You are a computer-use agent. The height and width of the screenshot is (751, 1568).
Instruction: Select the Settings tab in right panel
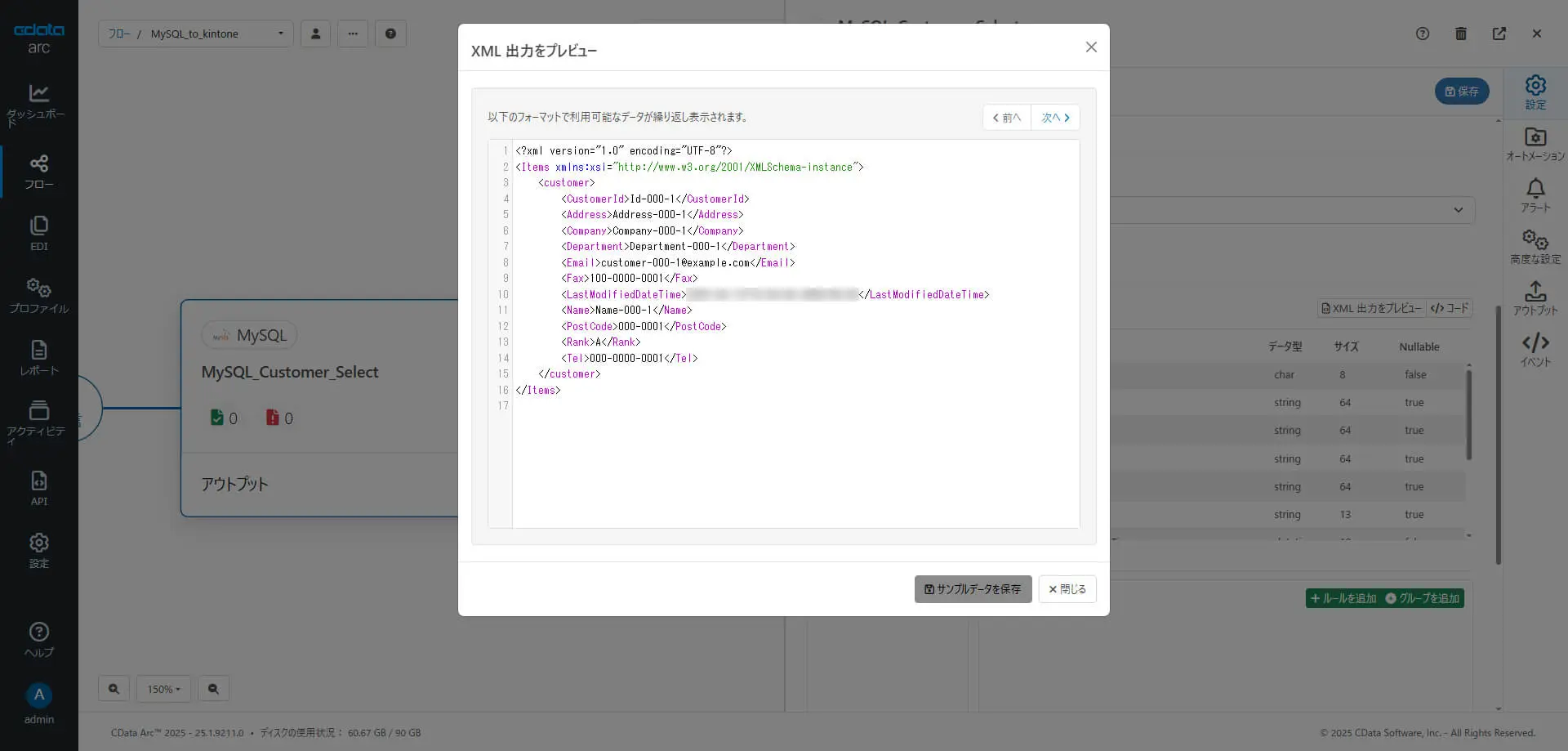(1535, 92)
